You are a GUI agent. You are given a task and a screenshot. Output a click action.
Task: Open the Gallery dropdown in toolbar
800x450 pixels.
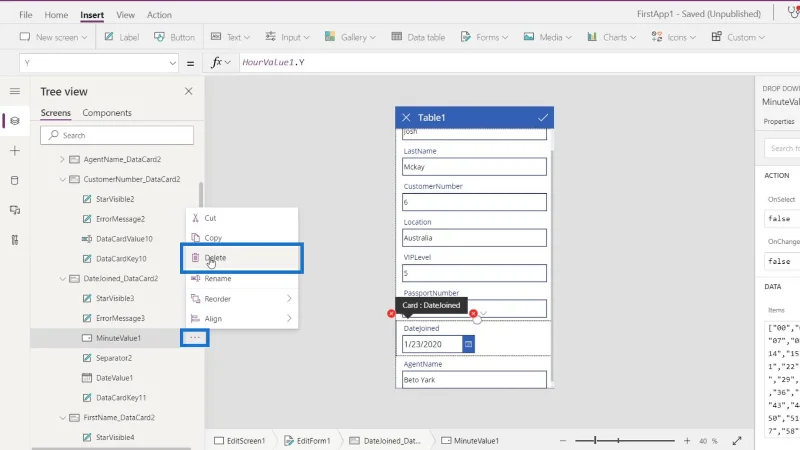coord(350,37)
